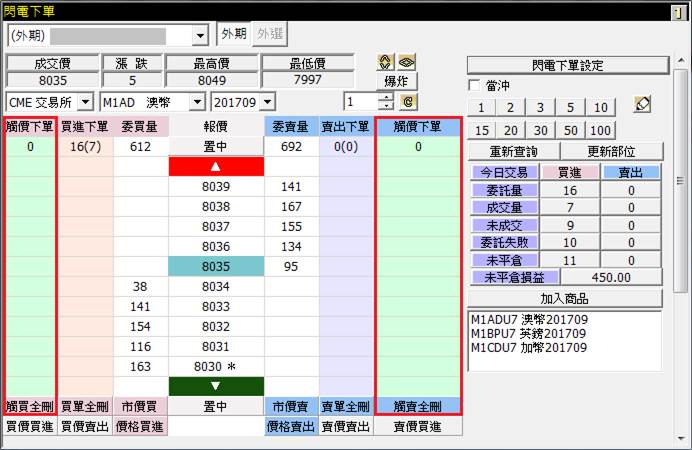
Task: Click the red up arrow price scroll
Action: point(216,167)
